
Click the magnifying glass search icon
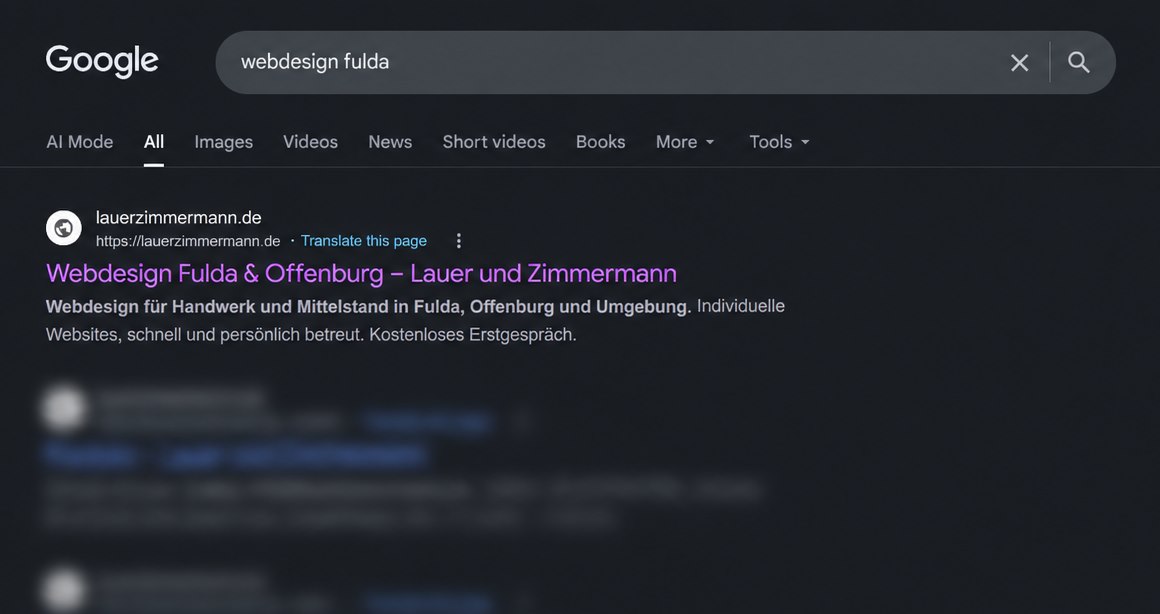point(1079,63)
